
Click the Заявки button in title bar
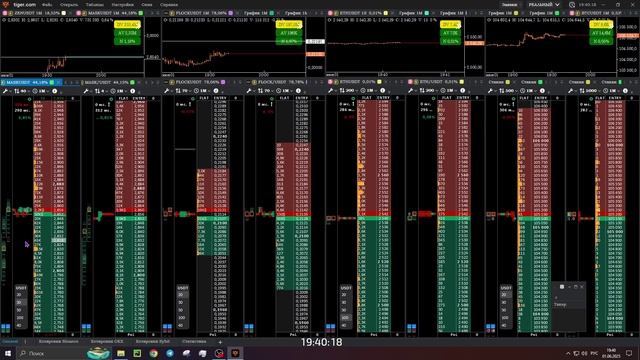point(509,4)
